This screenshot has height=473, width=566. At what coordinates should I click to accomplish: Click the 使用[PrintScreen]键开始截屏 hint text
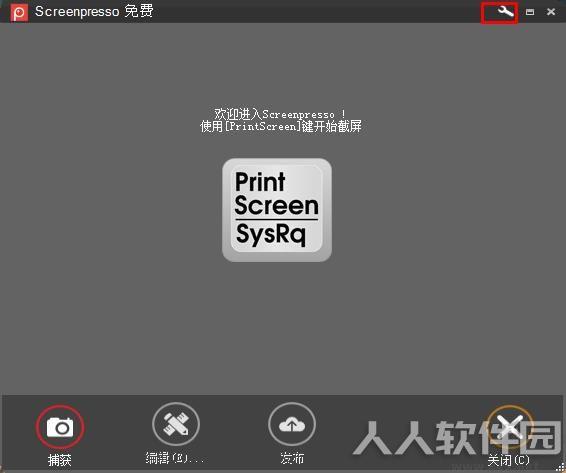(x=281, y=127)
